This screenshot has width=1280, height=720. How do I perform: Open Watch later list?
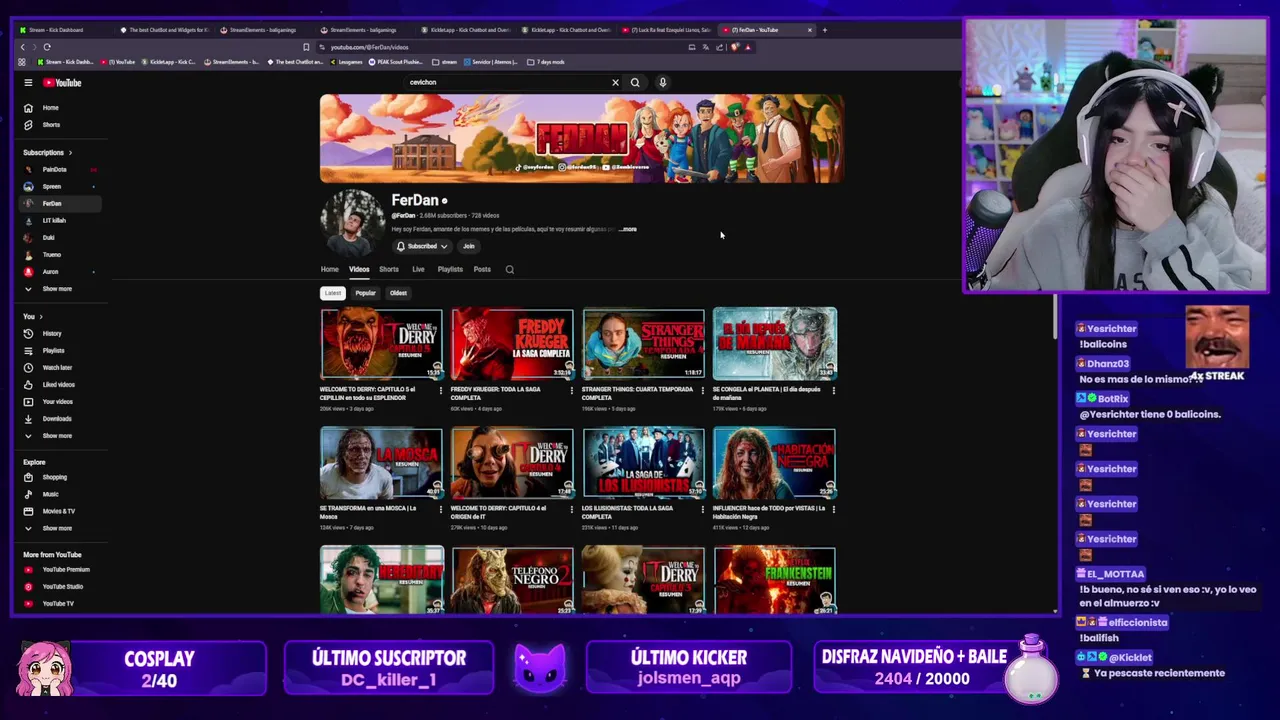tap(60, 368)
